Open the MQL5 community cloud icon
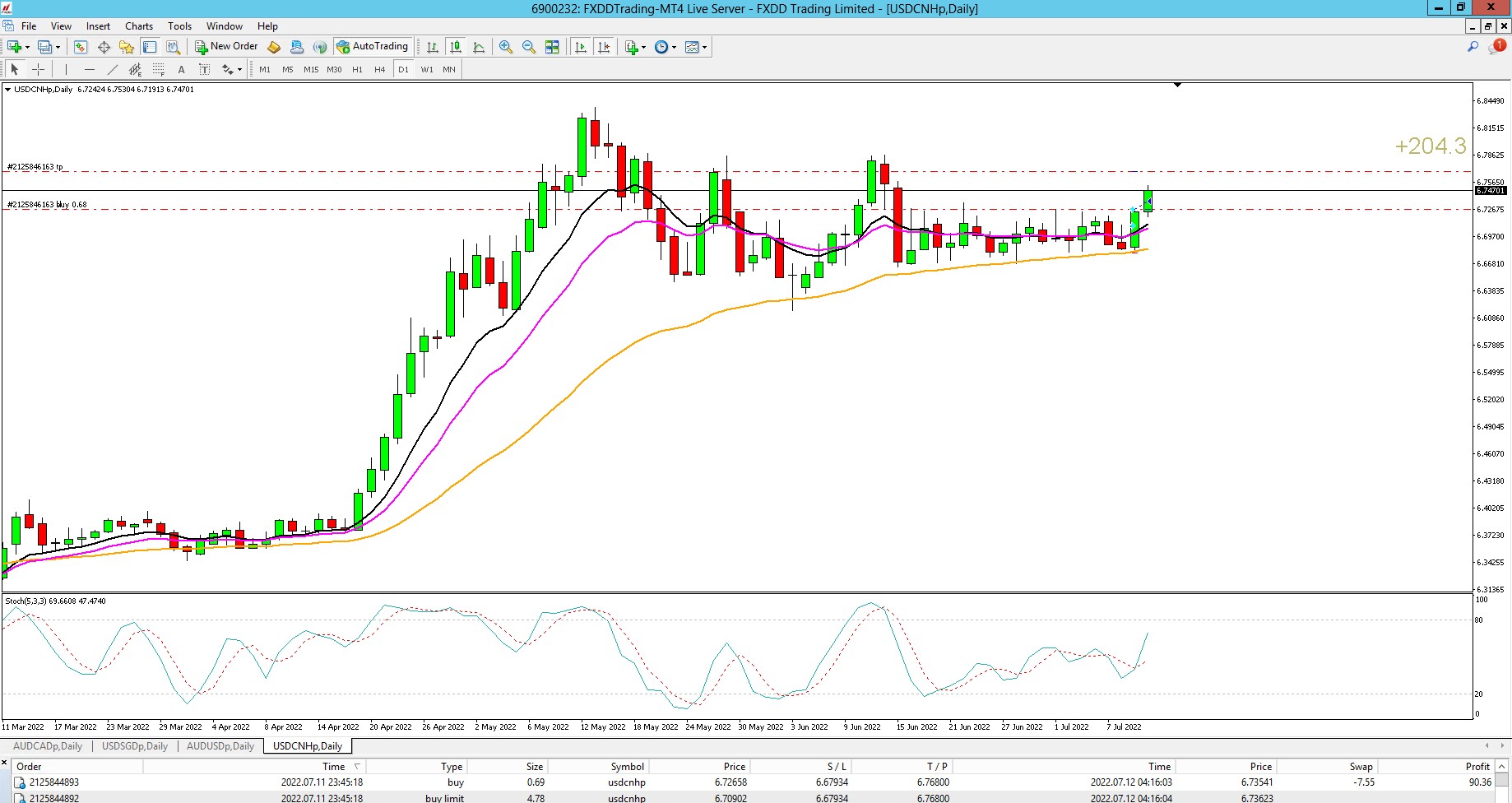Viewport: 1512px width, 803px height. click(x=297, y=47)
